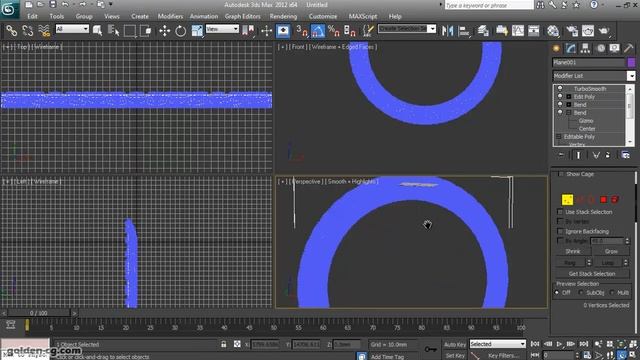Enable the Ignore Backfacing checkbox
Screen dimensions: 640x360
560,231
